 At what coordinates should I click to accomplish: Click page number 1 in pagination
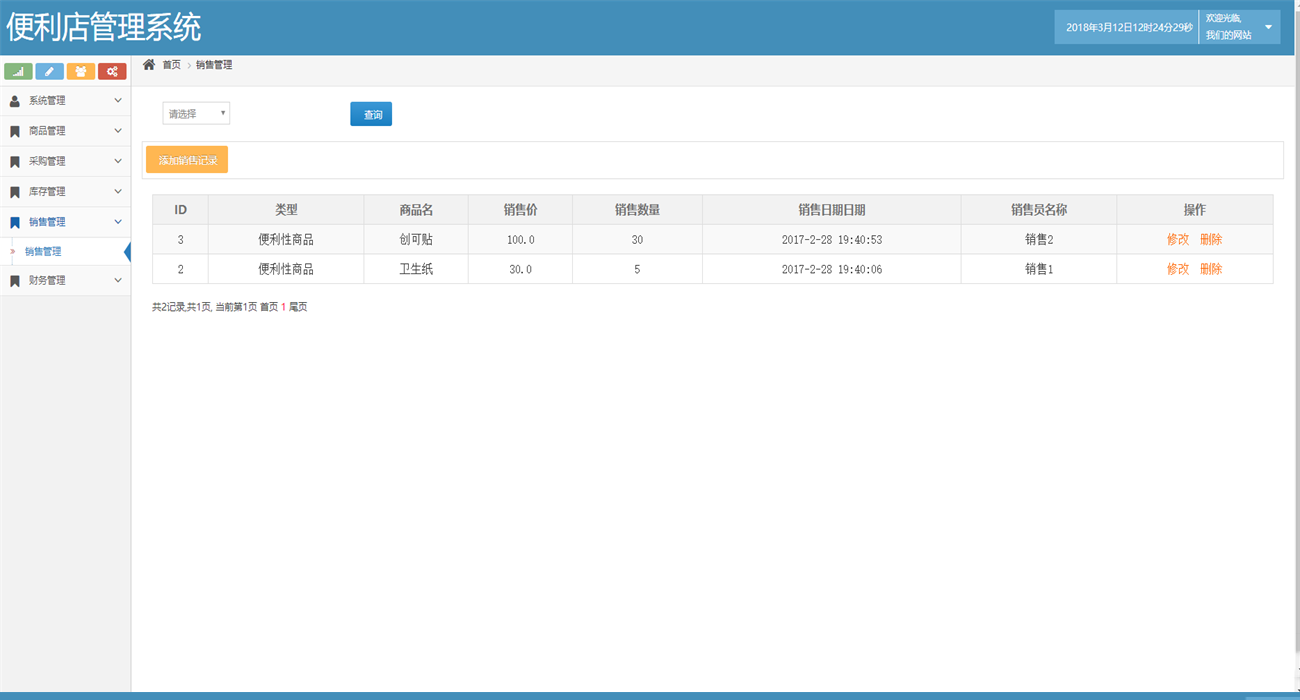pyautogui.click(x=284, y=307)
